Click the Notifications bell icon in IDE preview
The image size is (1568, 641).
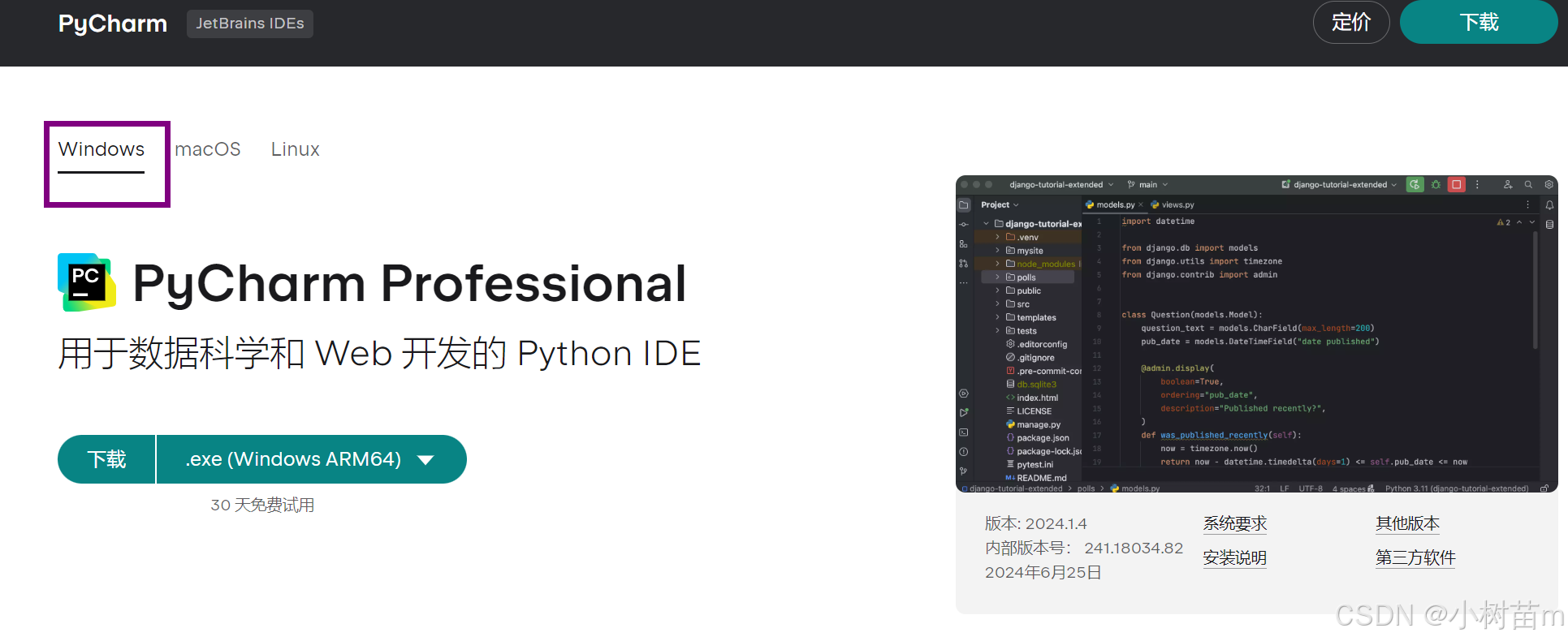click(1549, 205)
